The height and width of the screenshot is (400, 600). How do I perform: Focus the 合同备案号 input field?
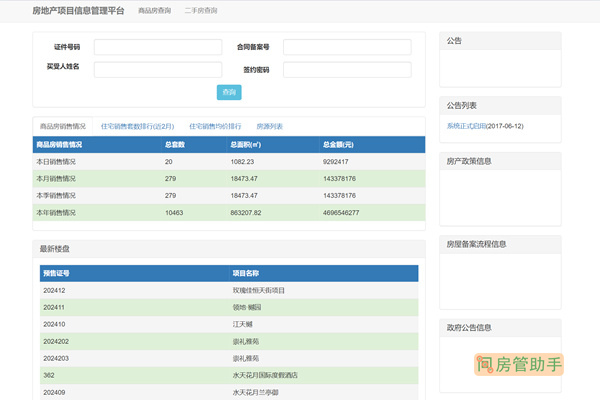coord(347,47)
